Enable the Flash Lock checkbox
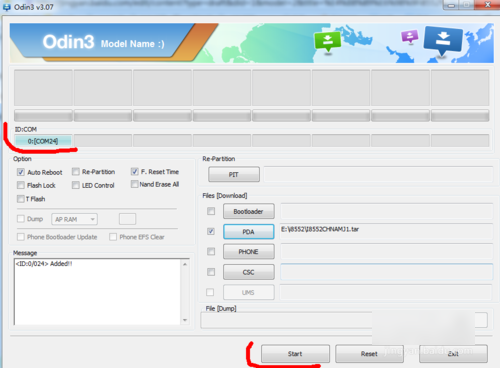This screenshot has height=368, width=500. (x=21, y=185)
